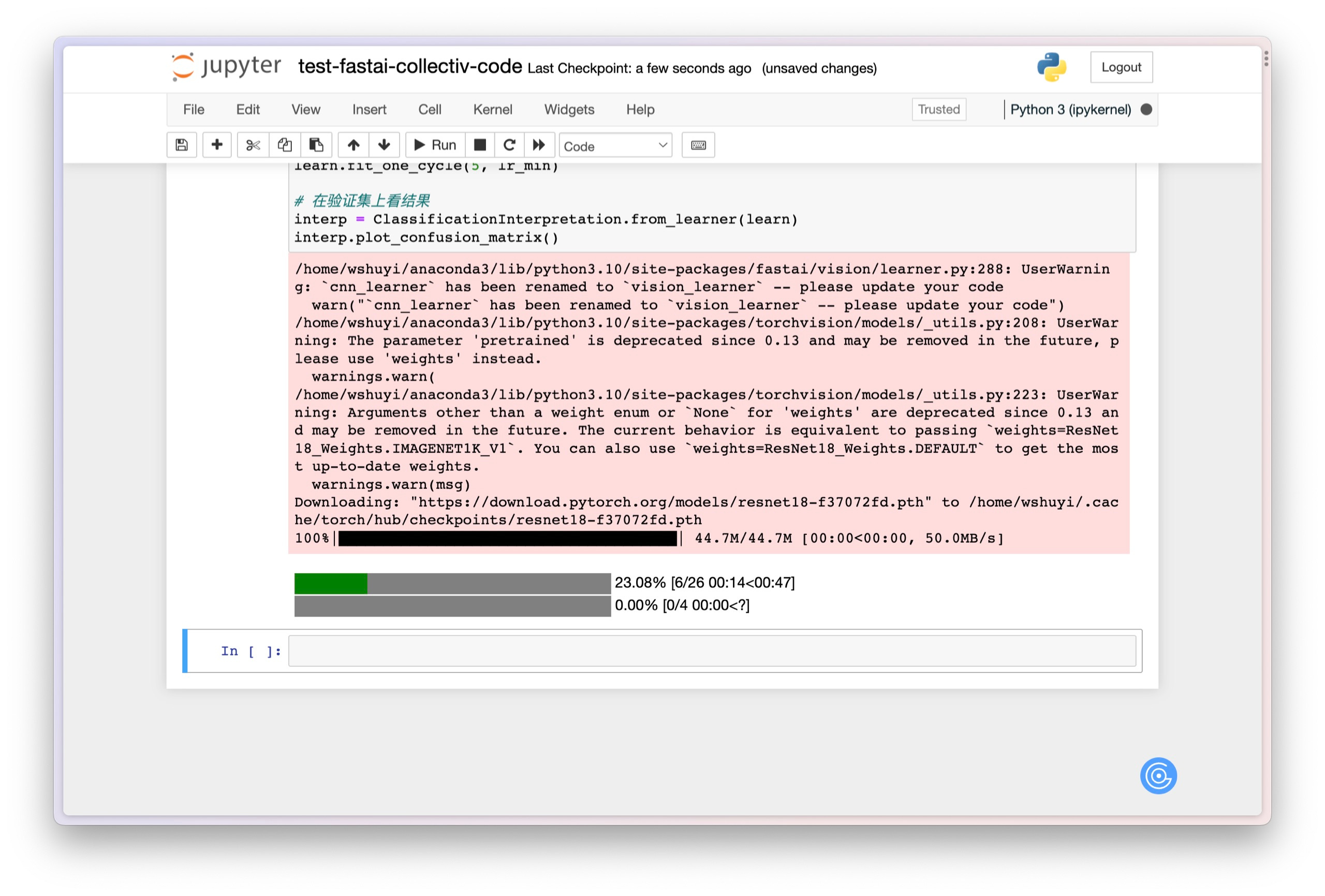The height and width of the screenshot is (896, 1325).
Task: Interrupt the running kernel
Action: click(479, 145)
